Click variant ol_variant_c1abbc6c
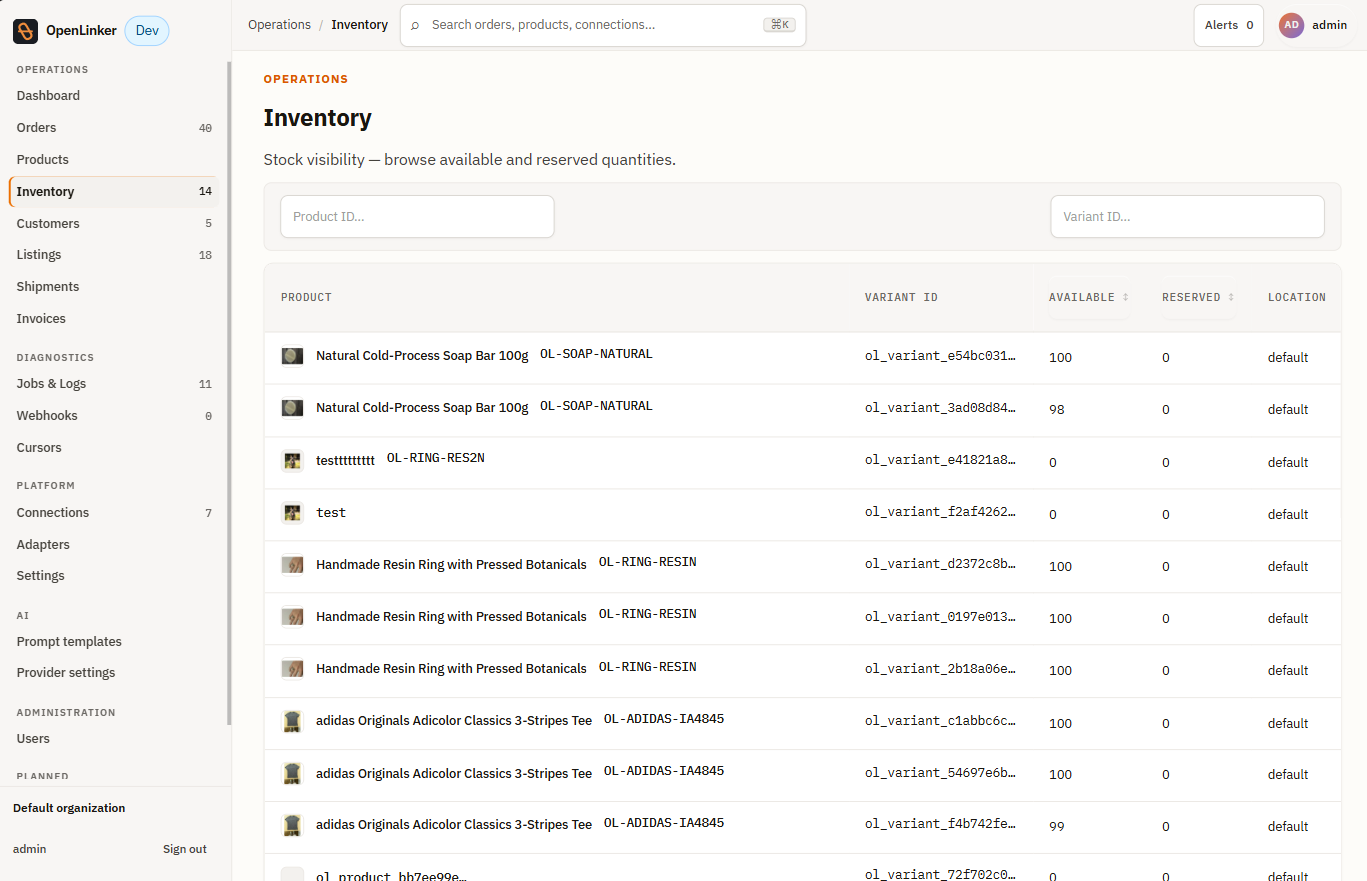Image resolution: width=1367 pixels, height=881 pixels. tap(940, 723)
